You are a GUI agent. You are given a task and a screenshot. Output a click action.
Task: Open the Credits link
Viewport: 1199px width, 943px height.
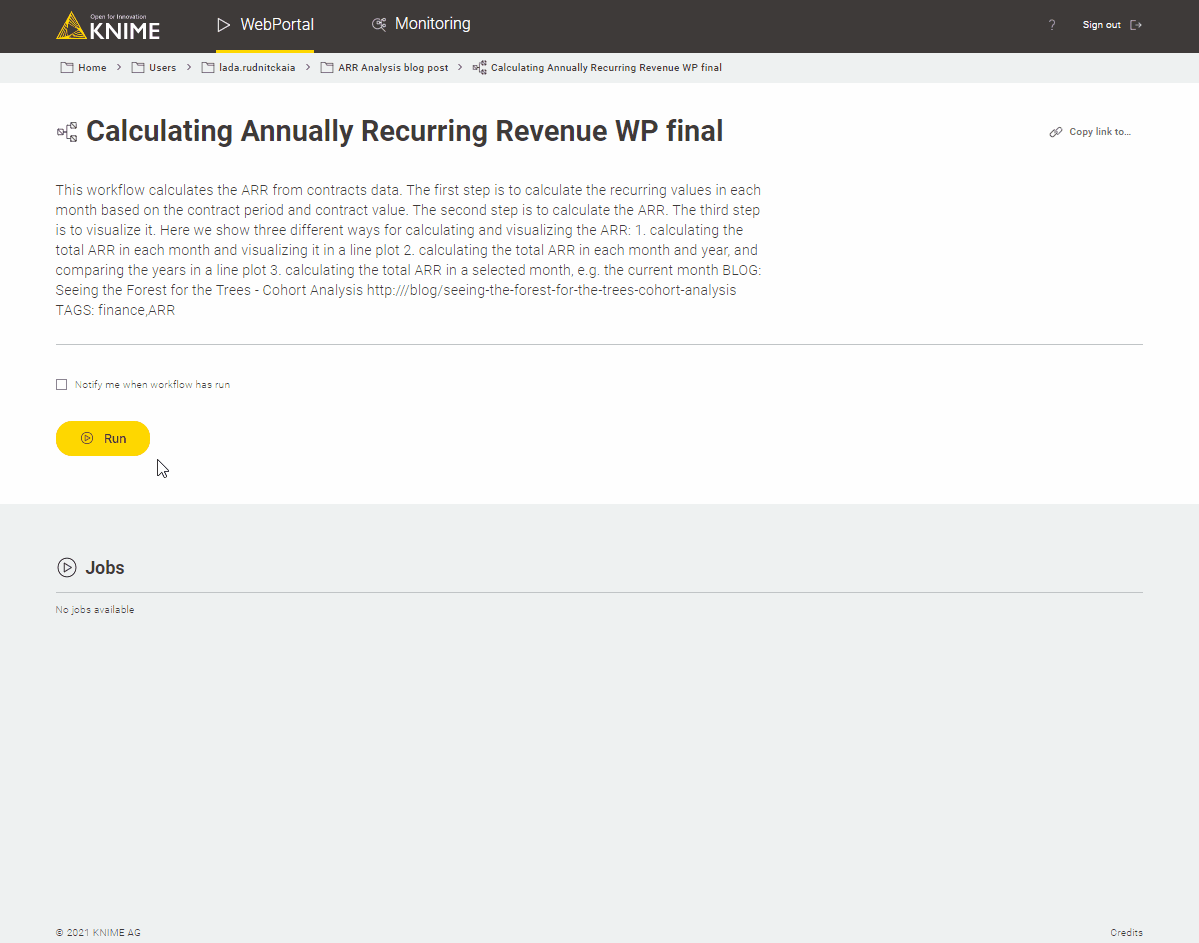[x=1126, y=932]
